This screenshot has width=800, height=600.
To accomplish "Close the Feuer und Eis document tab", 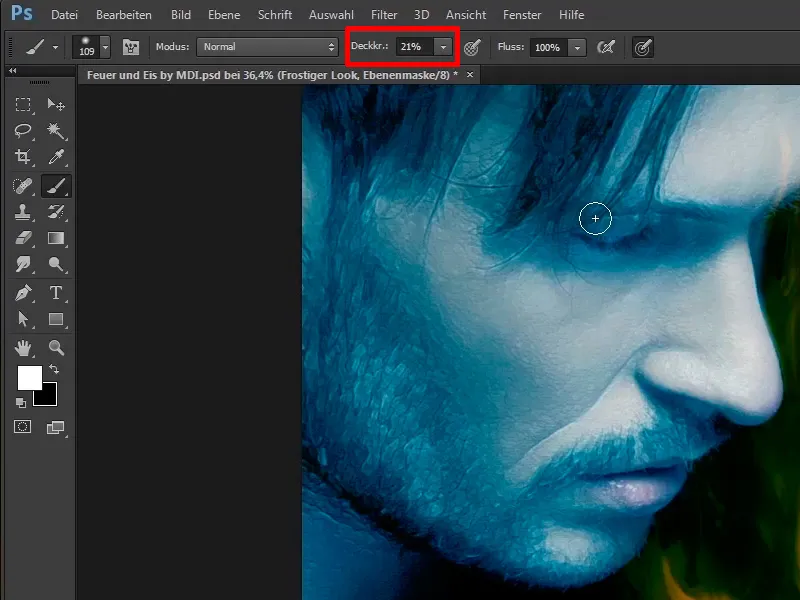I will tap(470, 74).
